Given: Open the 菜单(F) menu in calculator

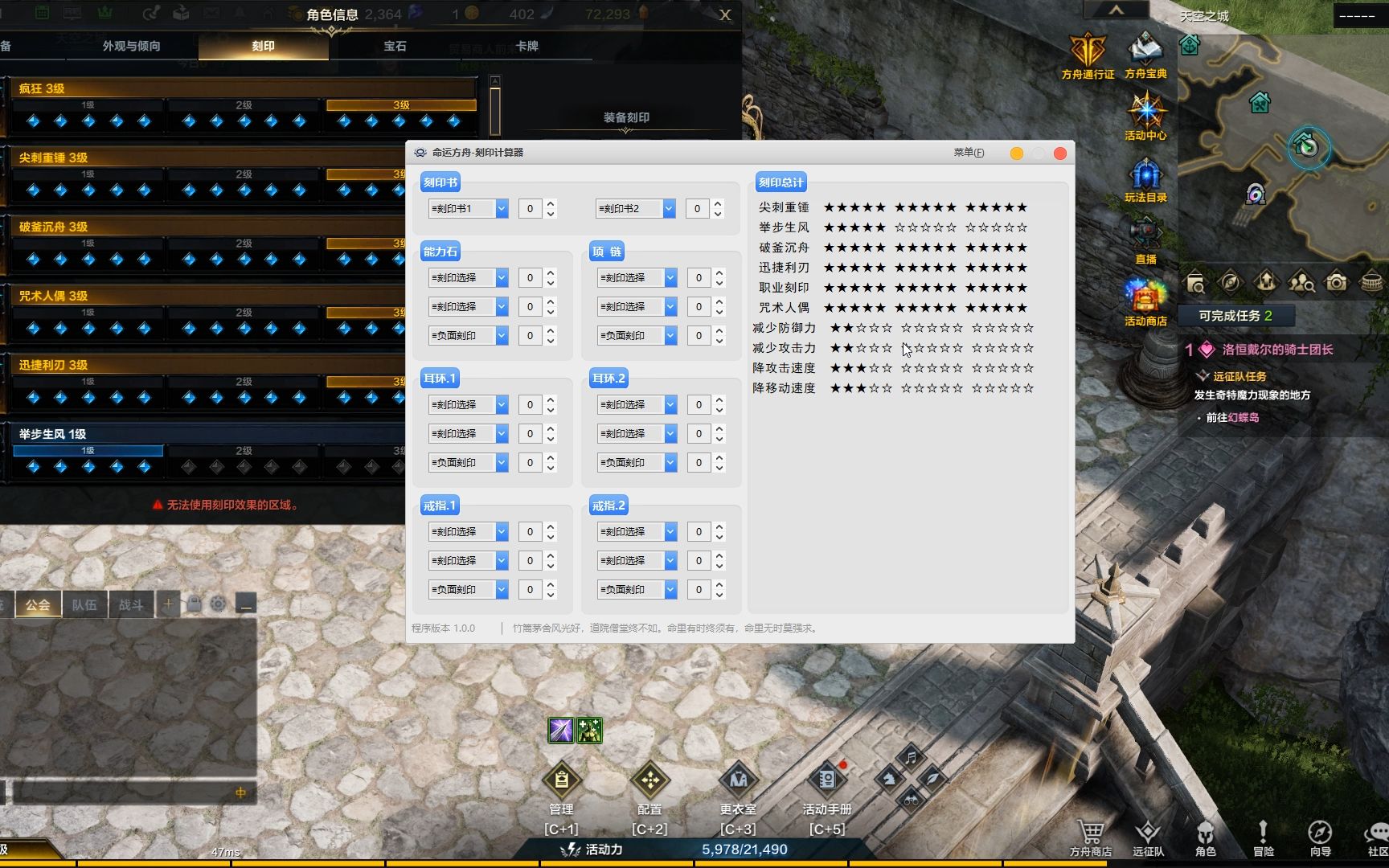Looking at the screenshot, I should pos(969,153).
